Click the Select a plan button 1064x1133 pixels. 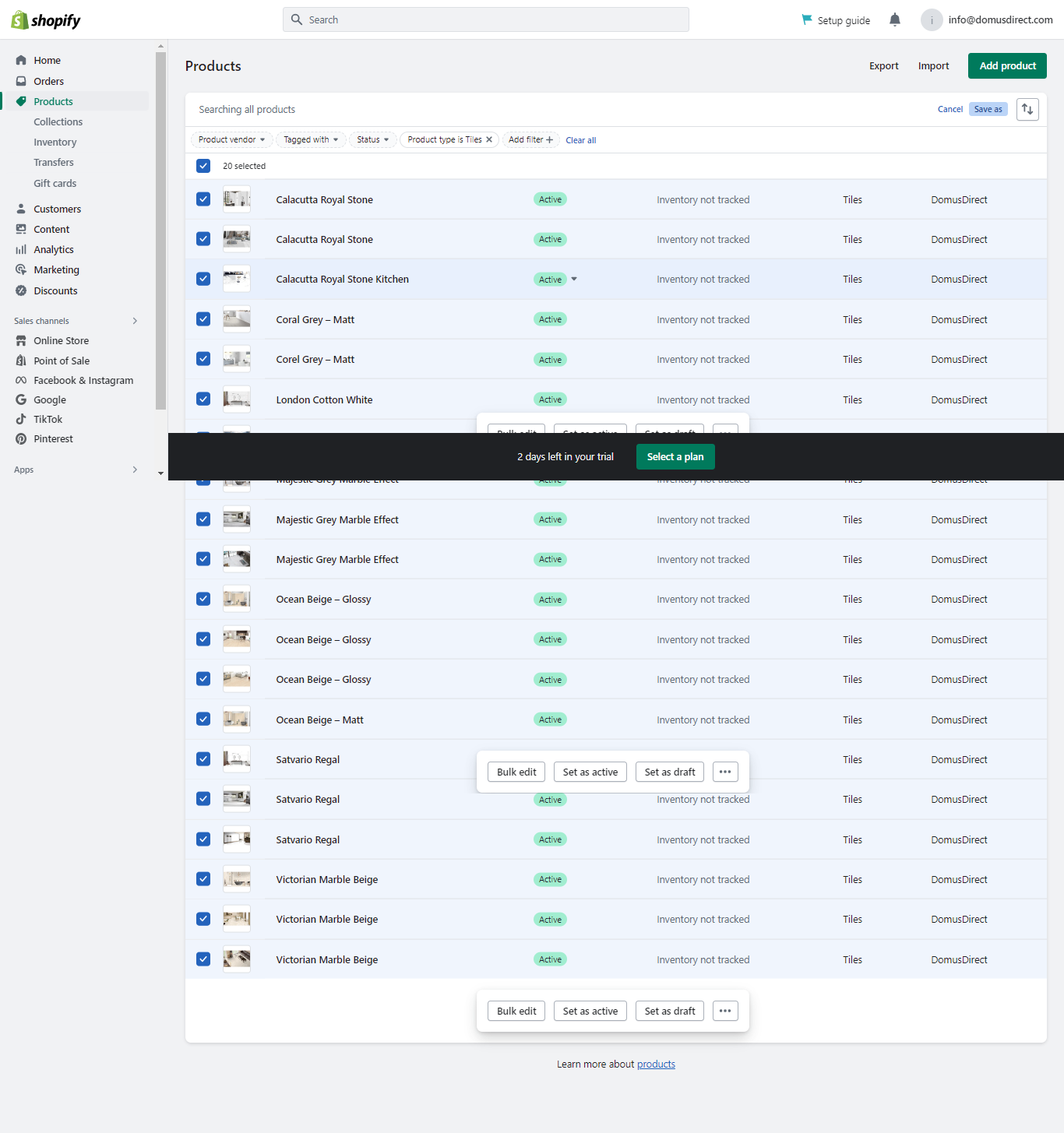(x=675, y=457)
